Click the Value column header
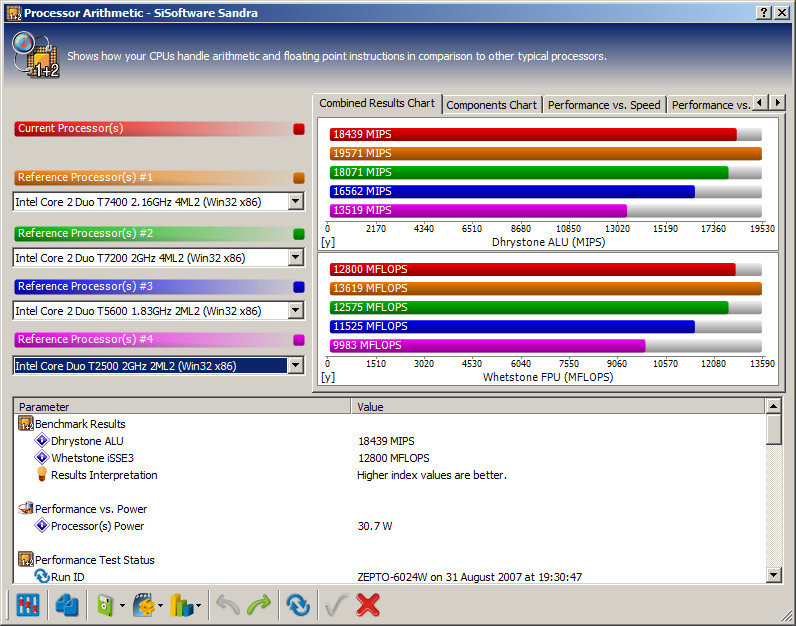 557,407
